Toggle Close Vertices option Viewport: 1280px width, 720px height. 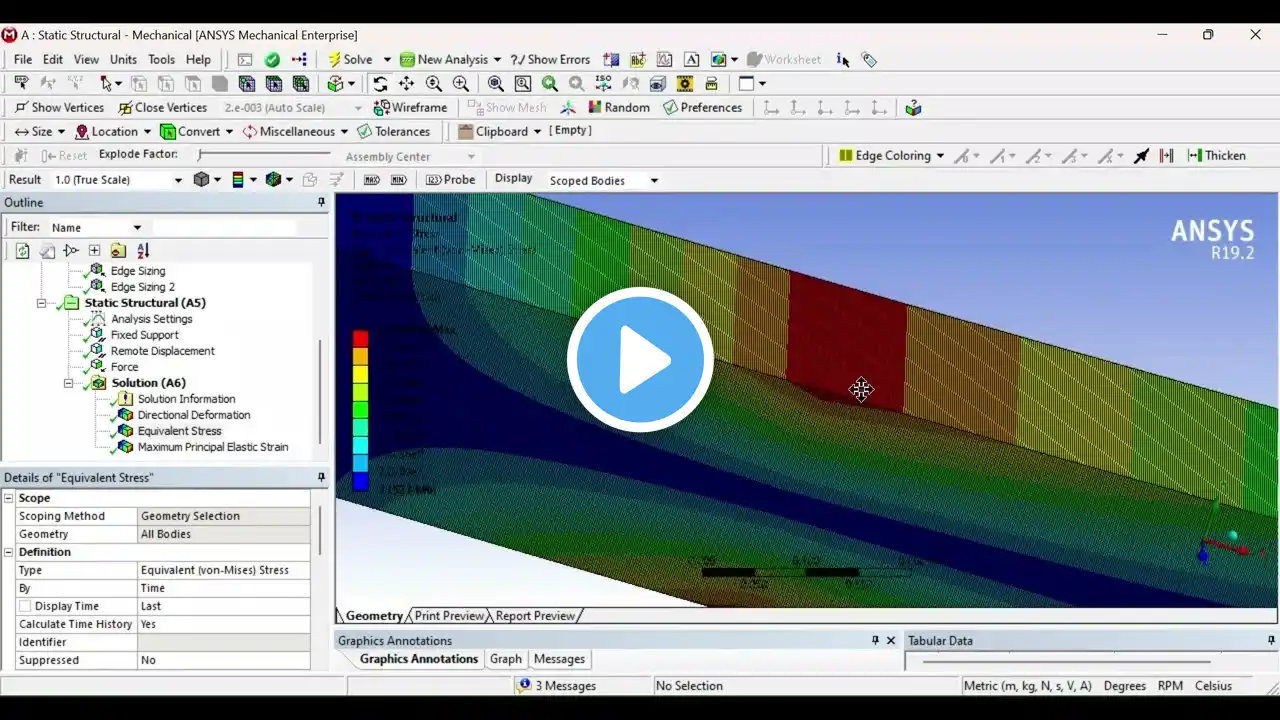pos(162,108)
